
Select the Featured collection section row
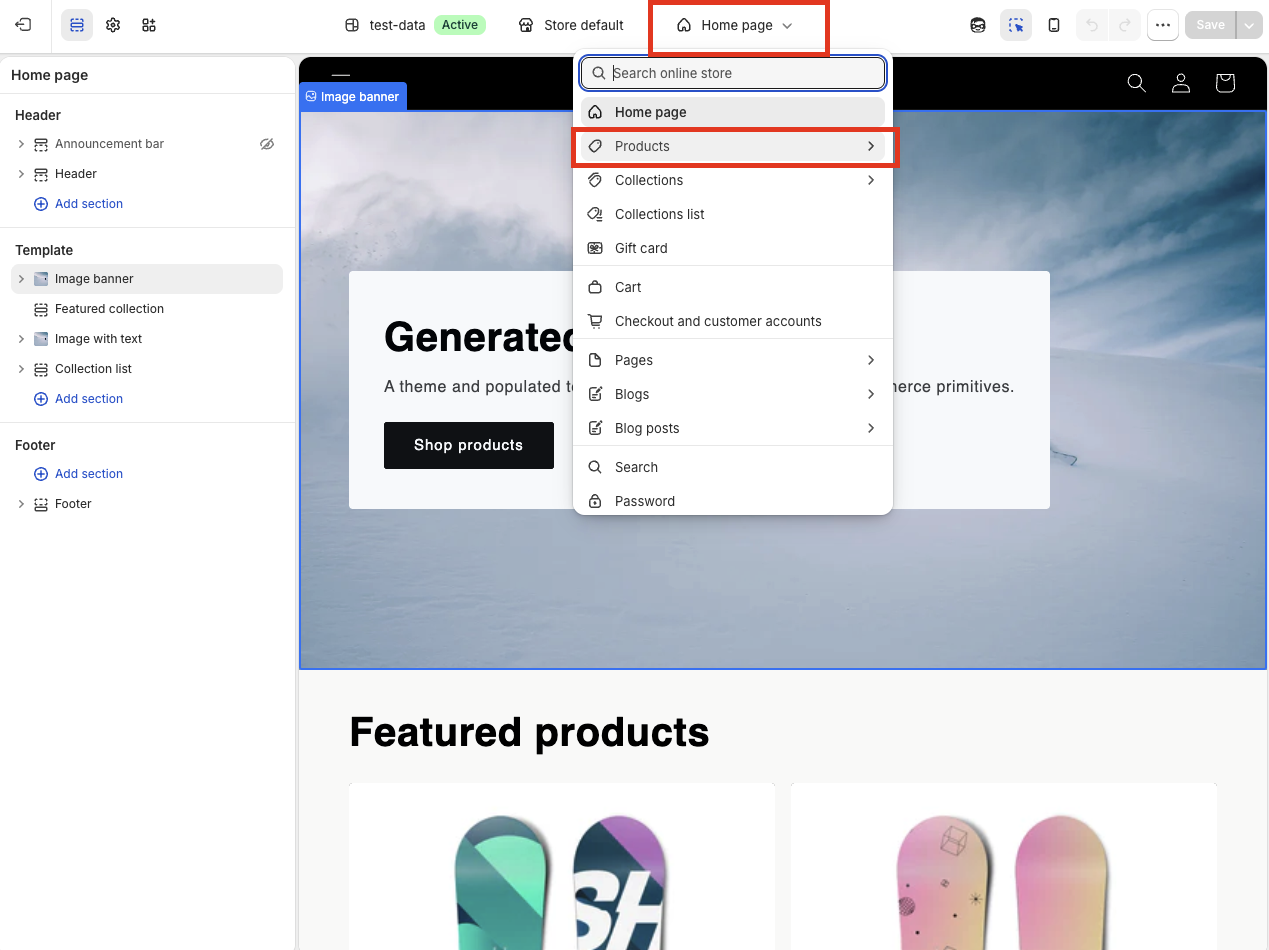click(x=147, y=309)
